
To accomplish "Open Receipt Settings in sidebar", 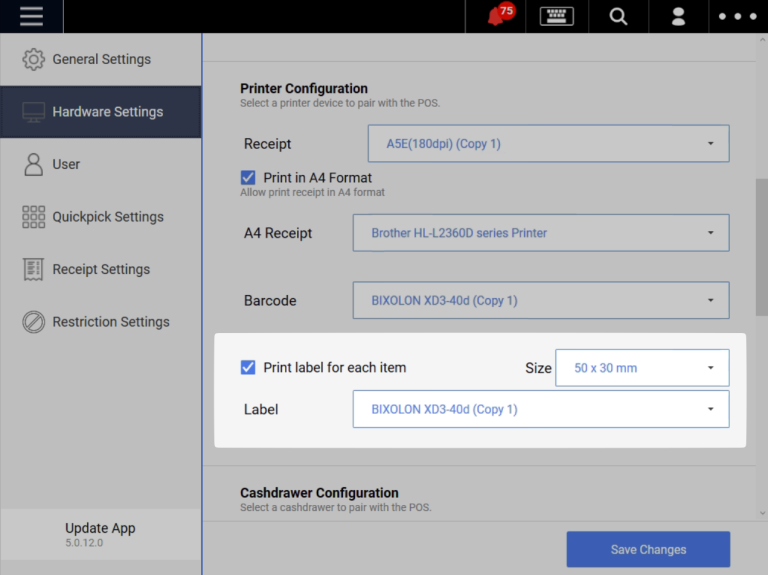I will coord(101,269).
